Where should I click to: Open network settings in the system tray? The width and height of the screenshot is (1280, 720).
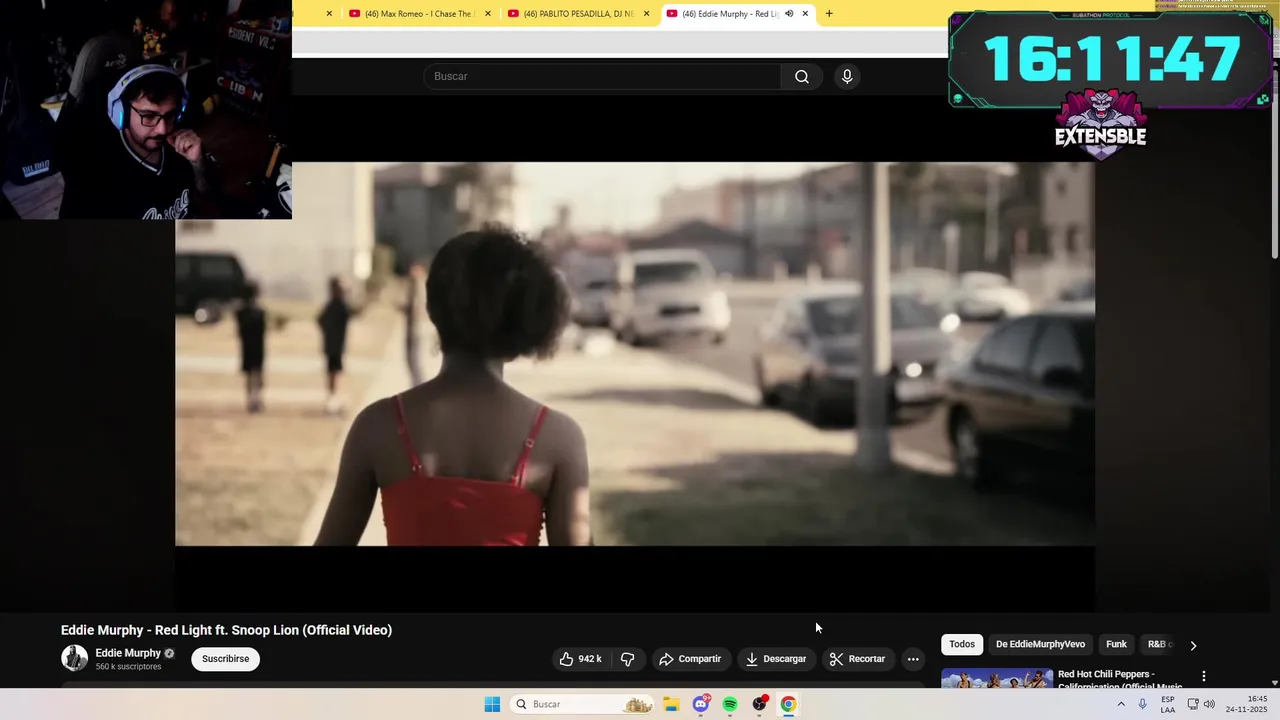1193,704
